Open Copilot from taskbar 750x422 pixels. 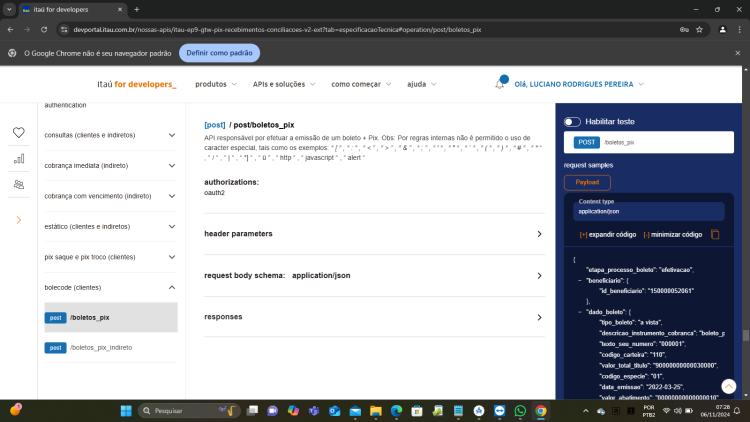click(293, 411)
